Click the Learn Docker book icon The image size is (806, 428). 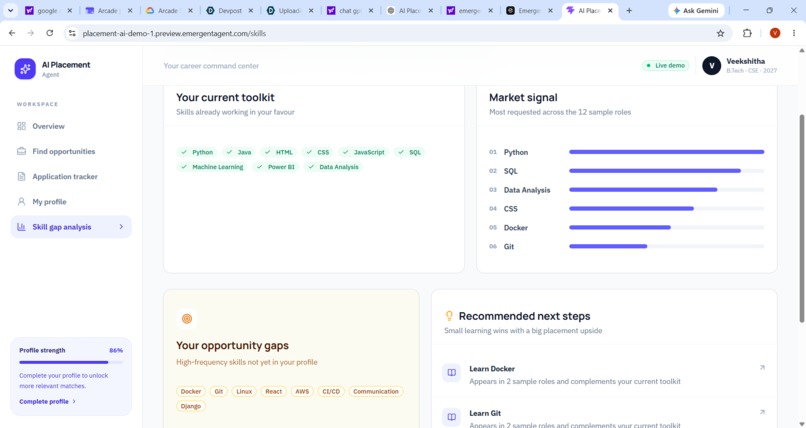click(451, 373)
